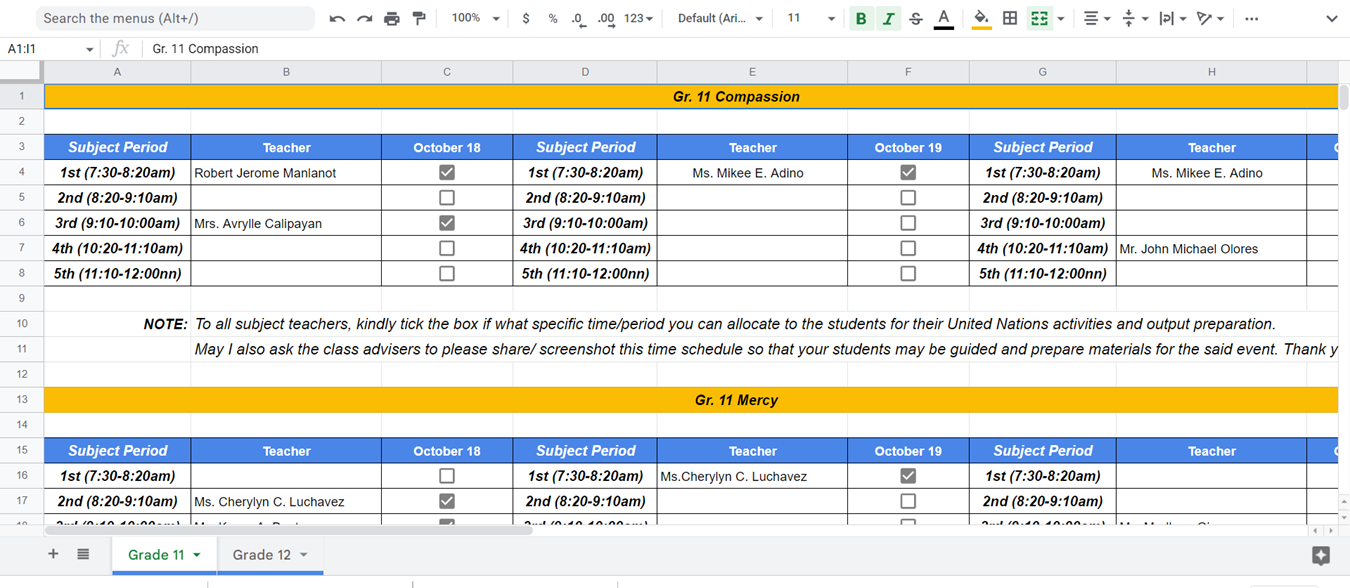
Task: Open the text color picker
Action: pyautogui.click(x=943, y=19)
